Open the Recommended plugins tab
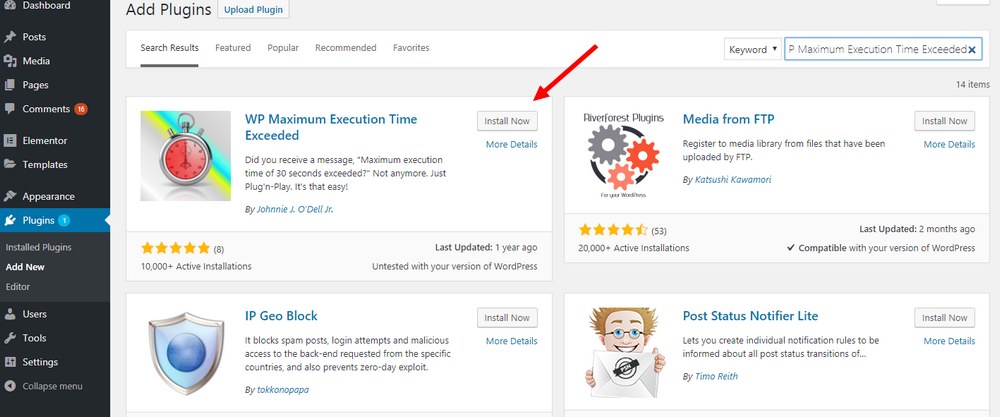Image resolution: width=1000 pixels, height=417 pixels. click(x=346, y=48)
